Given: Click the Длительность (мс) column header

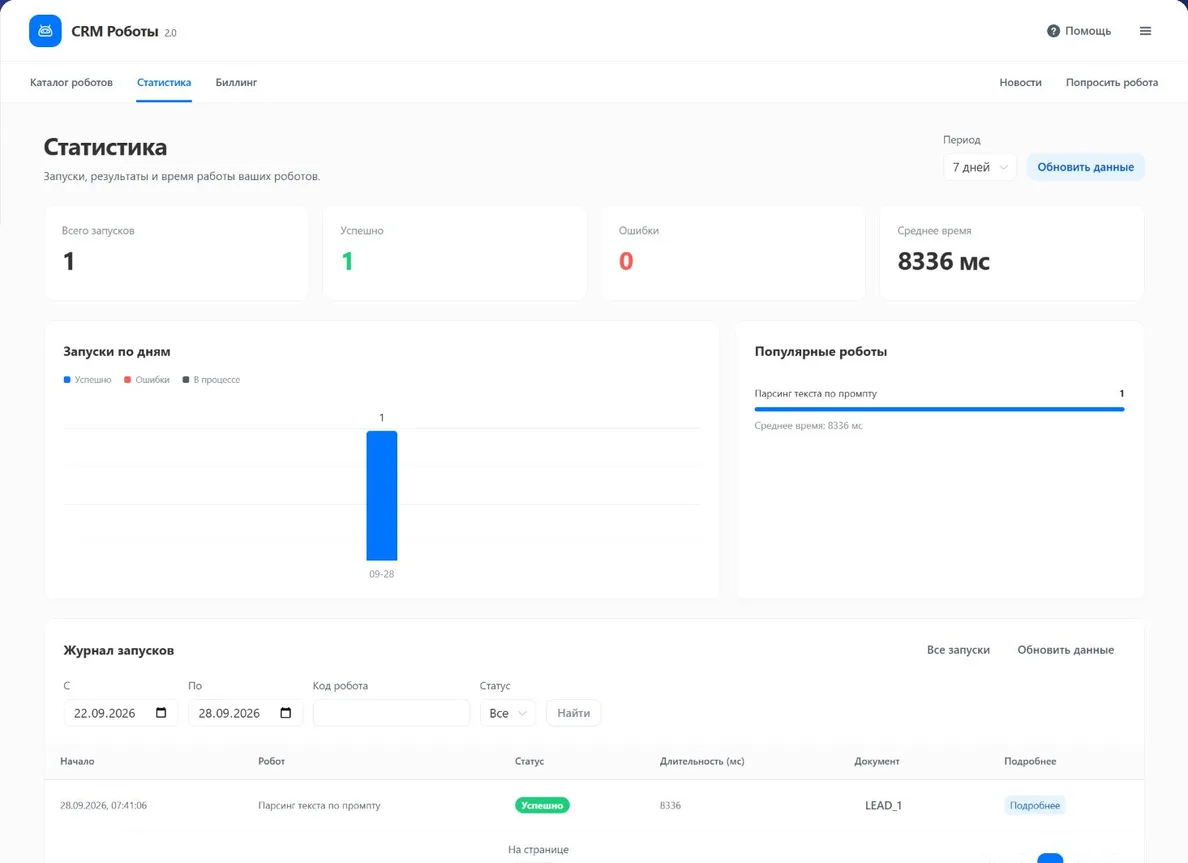Looking at the screenshot, I should pos(702,761).
